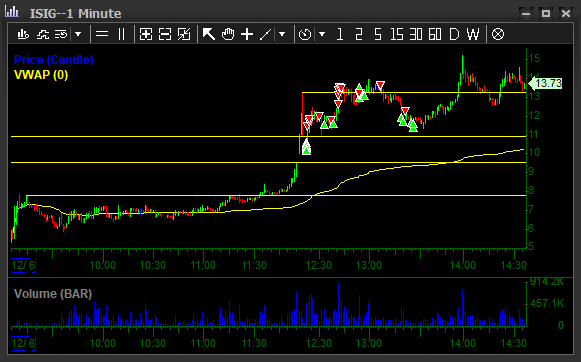Click the chart icon in title bar
This screenshot has height=362, width=581.
tap(11, 11)
